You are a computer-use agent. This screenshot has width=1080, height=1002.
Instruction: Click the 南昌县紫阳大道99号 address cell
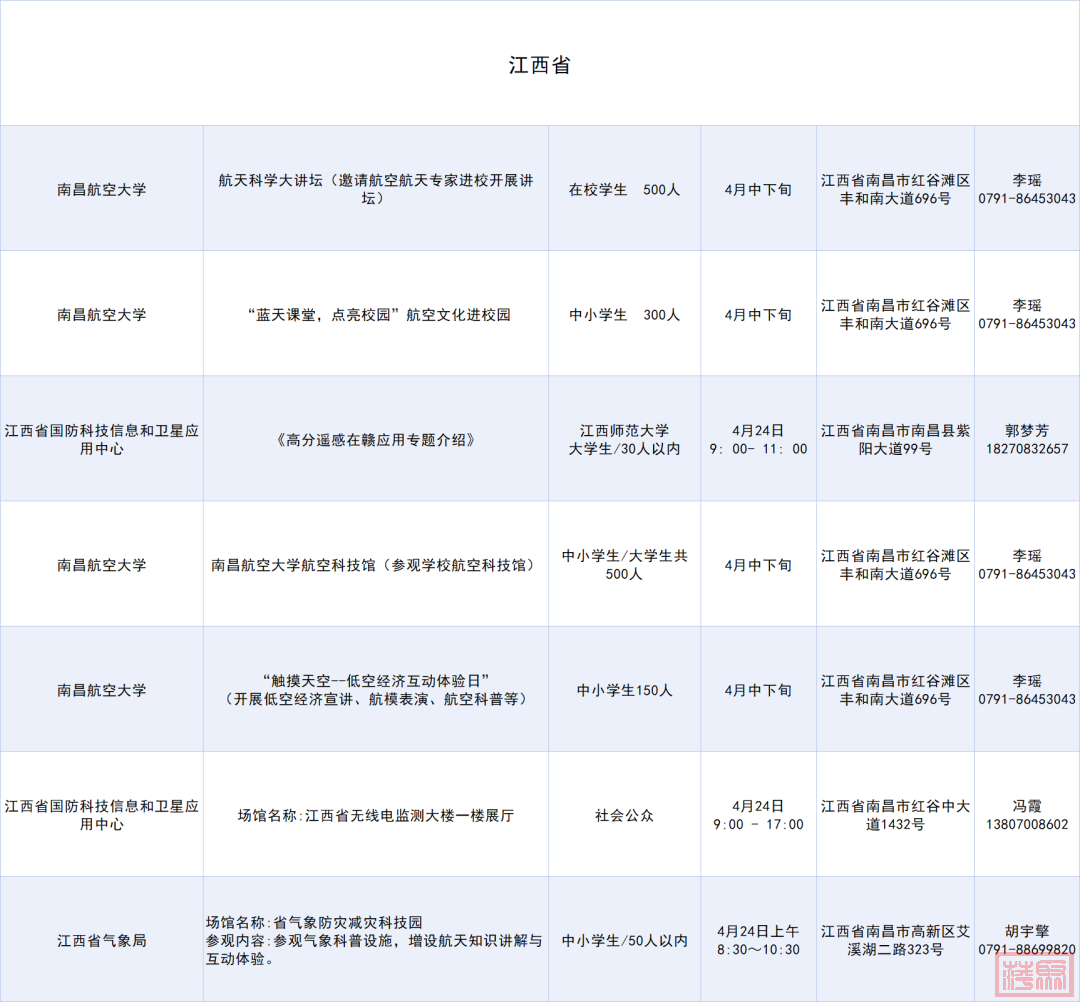895,439
